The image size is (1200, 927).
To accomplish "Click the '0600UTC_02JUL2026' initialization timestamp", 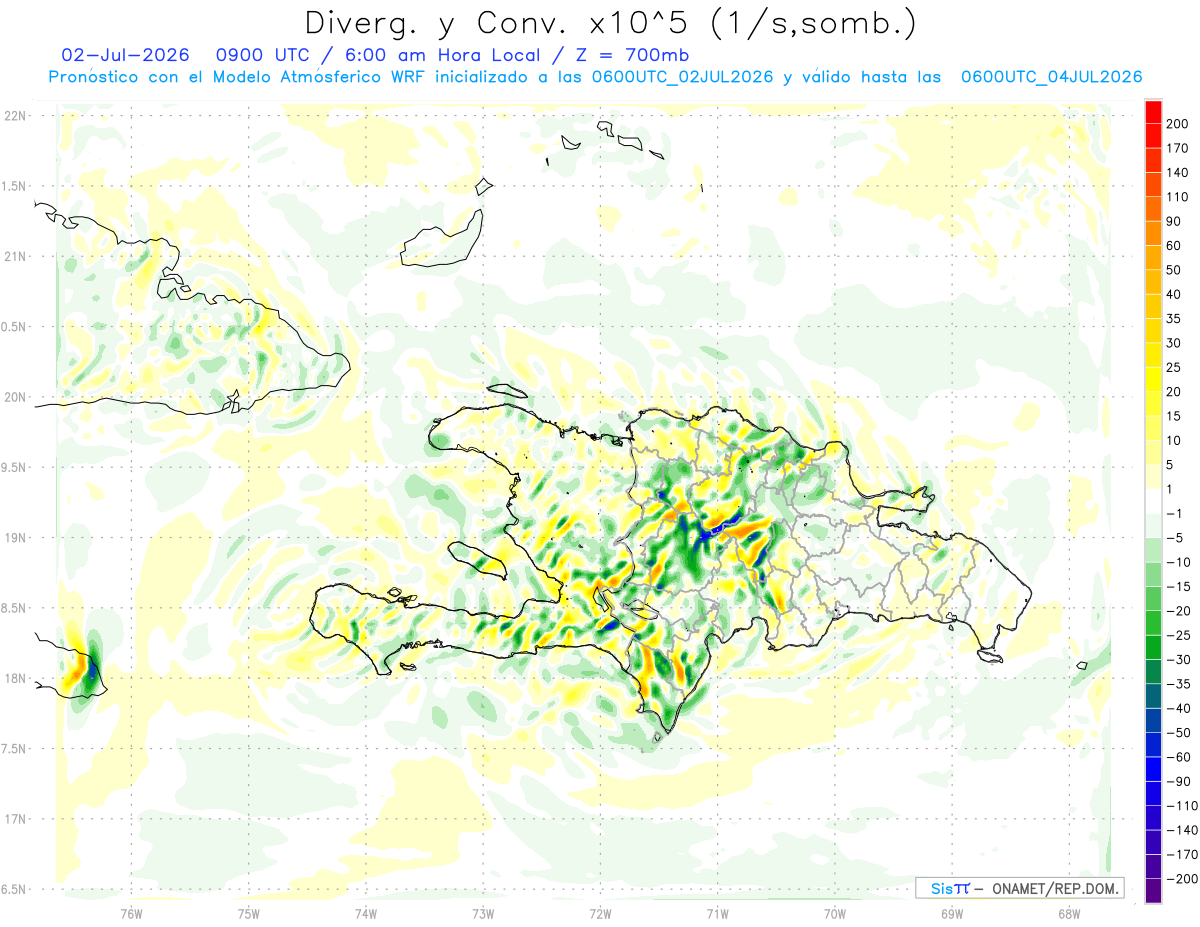I will pos(682,77).
